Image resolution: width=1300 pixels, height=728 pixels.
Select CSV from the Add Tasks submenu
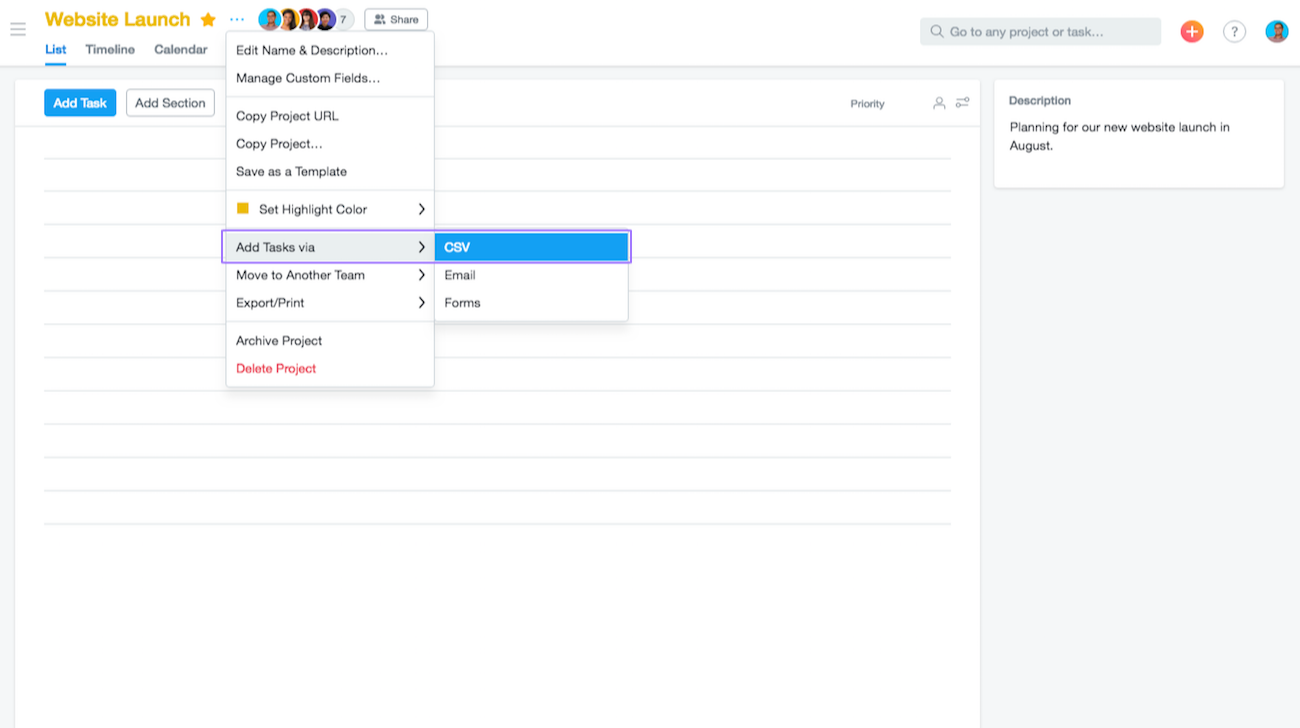[x=531, y=247]
